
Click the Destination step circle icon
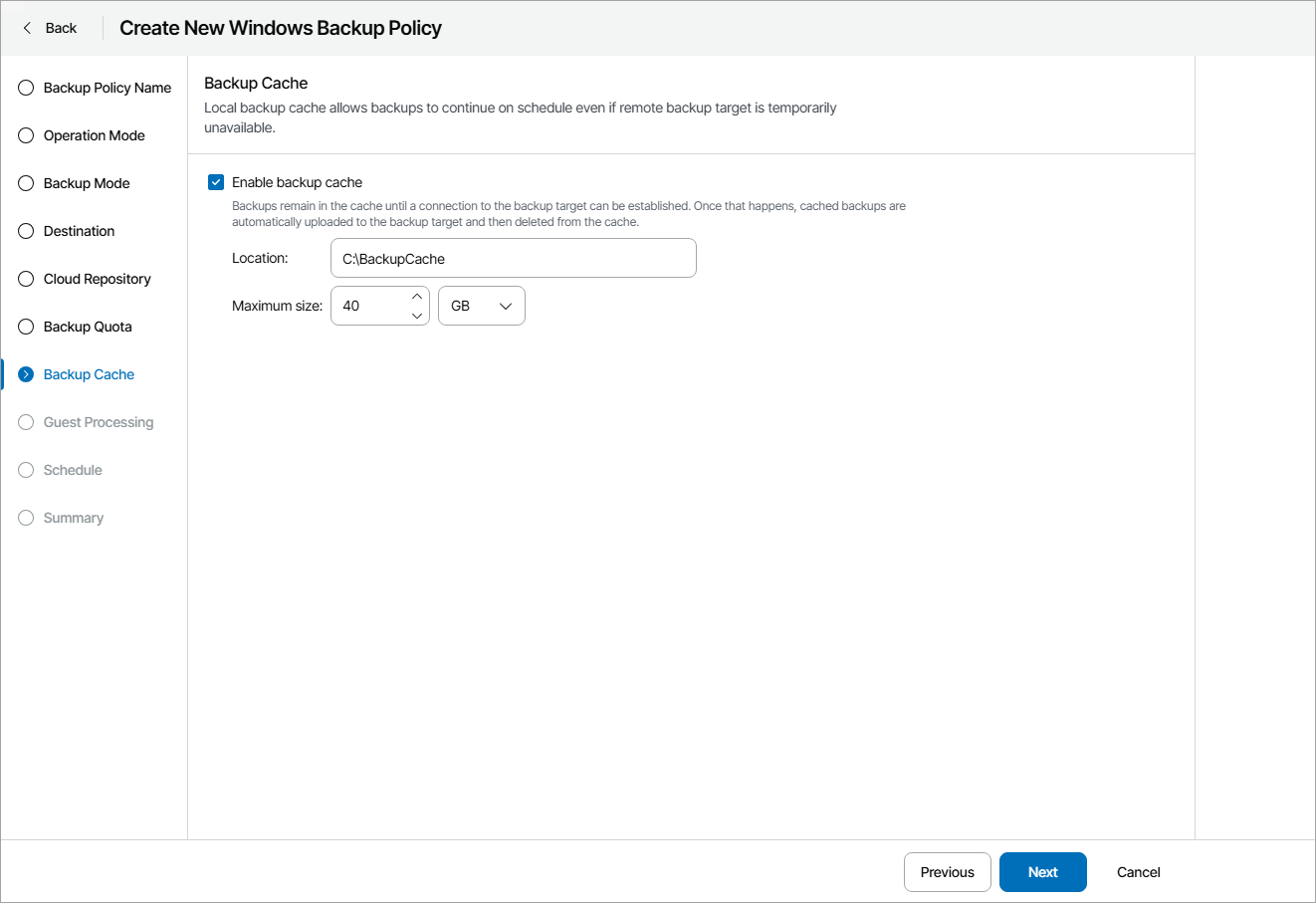coord(26,231)
